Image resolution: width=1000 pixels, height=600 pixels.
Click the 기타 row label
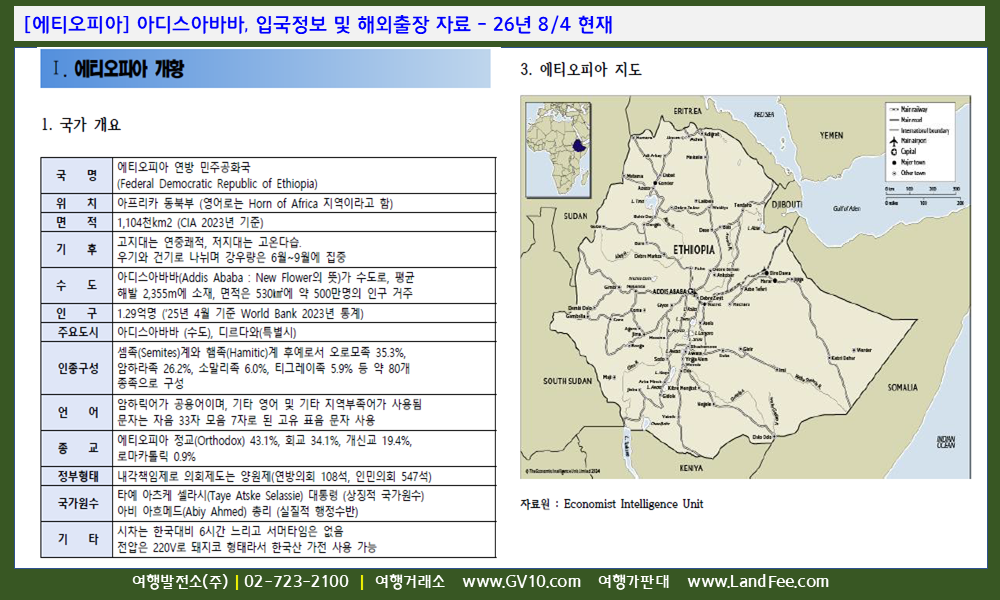[x=77, y=539]
